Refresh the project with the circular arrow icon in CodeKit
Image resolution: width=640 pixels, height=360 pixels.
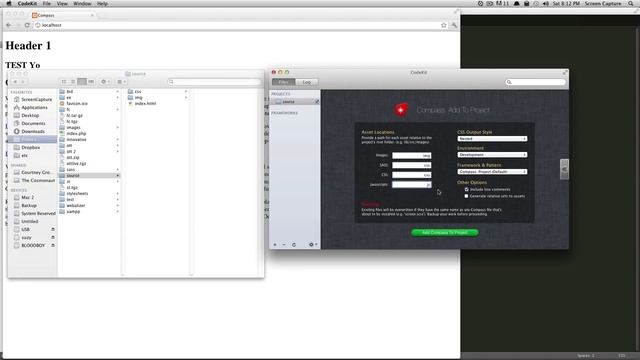pos(294,244)
